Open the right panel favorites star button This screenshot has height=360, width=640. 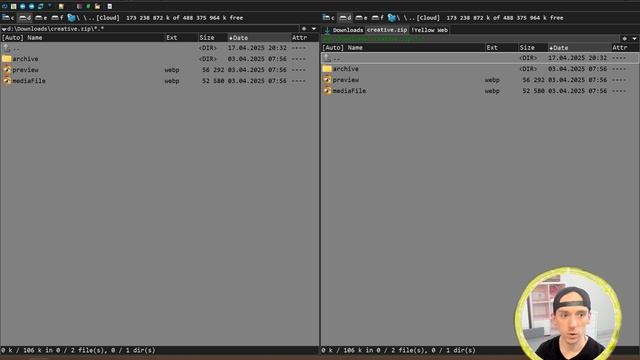click(x=624, y=39)
